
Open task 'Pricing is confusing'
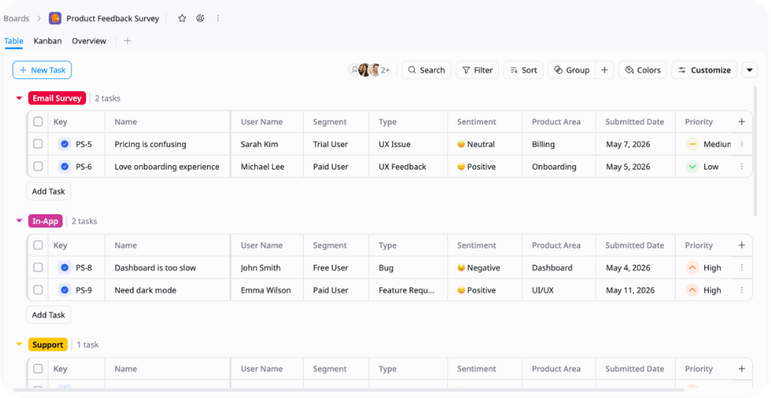[x=150, y=144]
